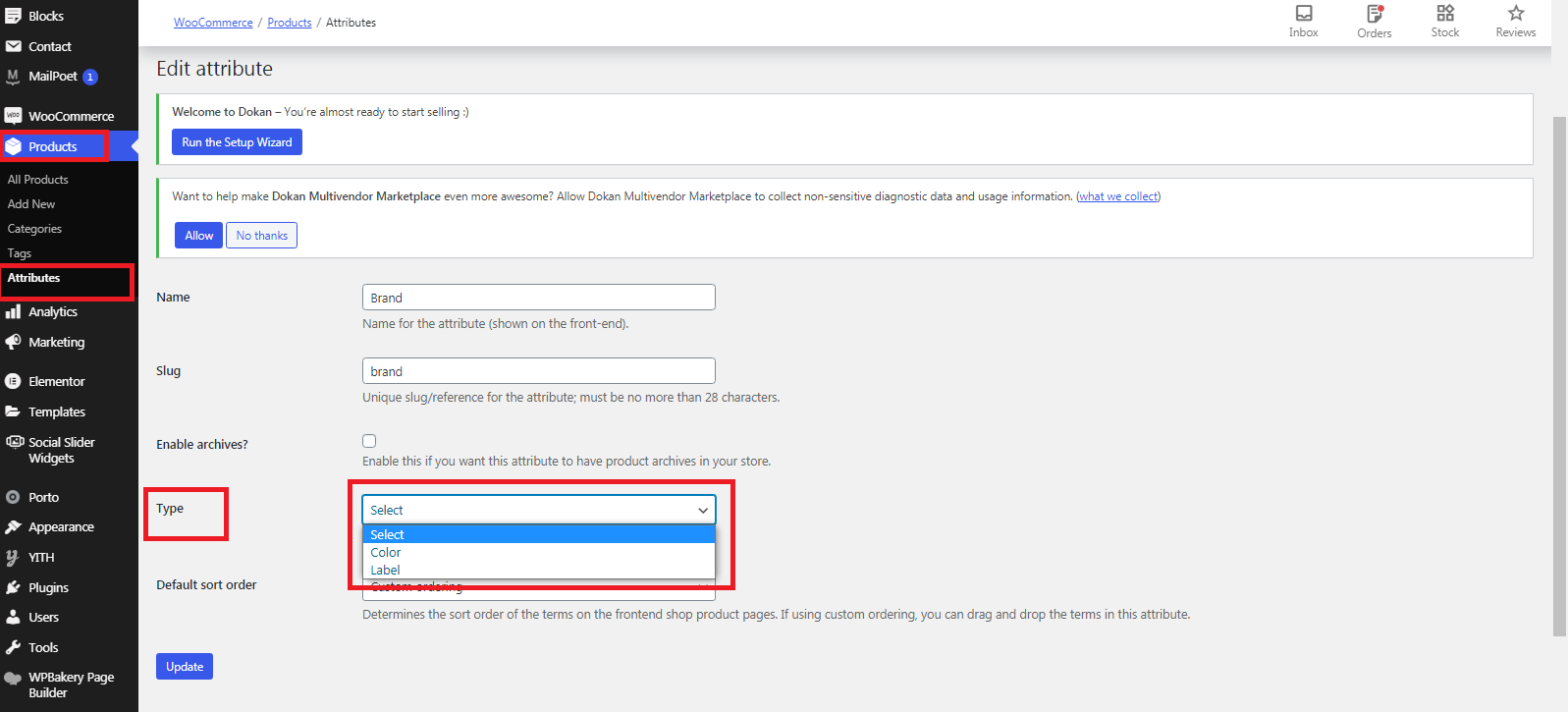Open Attributes submenu item
The image size is (1568, 712).
(x=34, y=278)
